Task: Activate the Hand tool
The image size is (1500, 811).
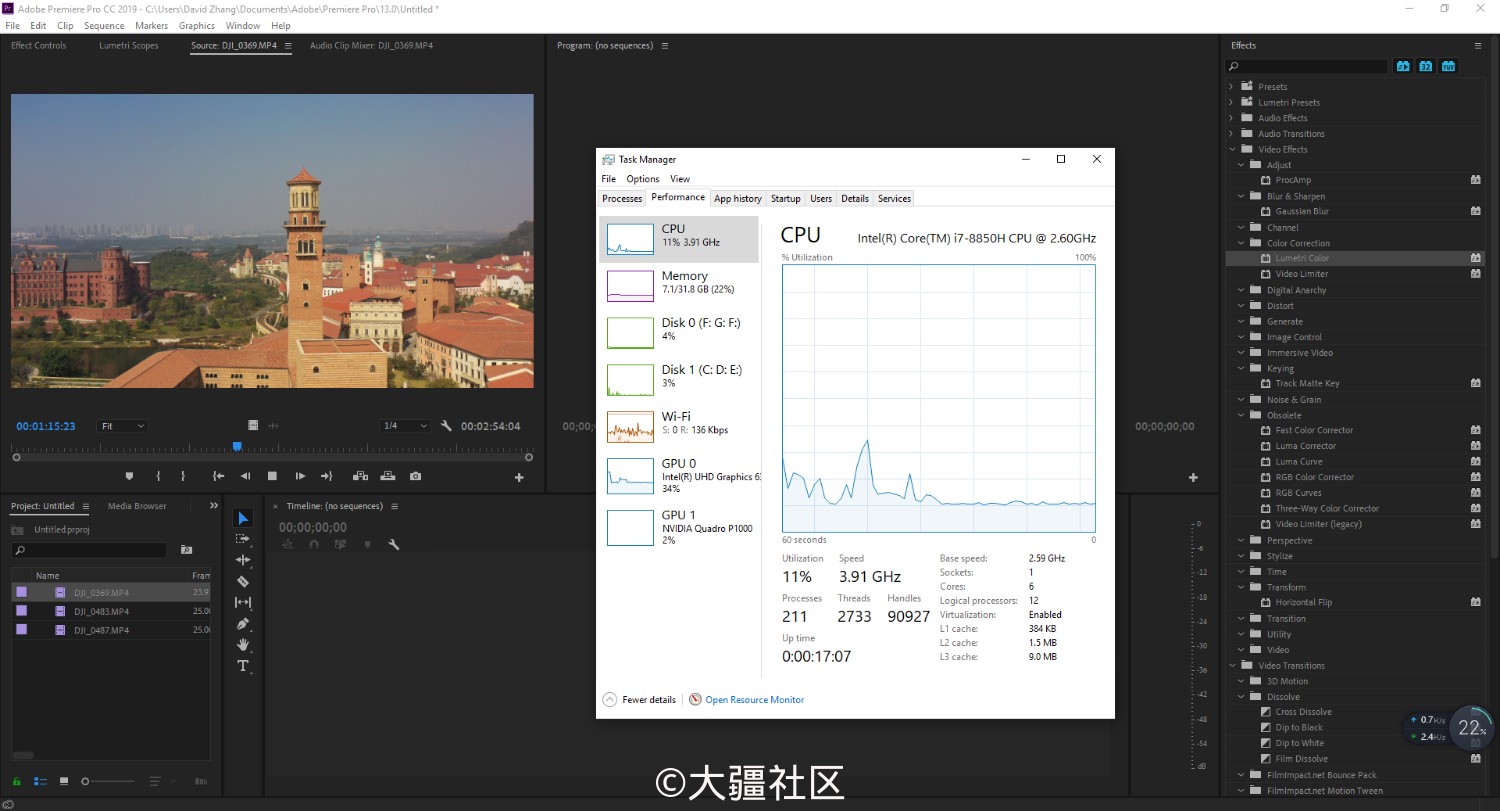Action: pyautogui.click(x=243, y=645)
